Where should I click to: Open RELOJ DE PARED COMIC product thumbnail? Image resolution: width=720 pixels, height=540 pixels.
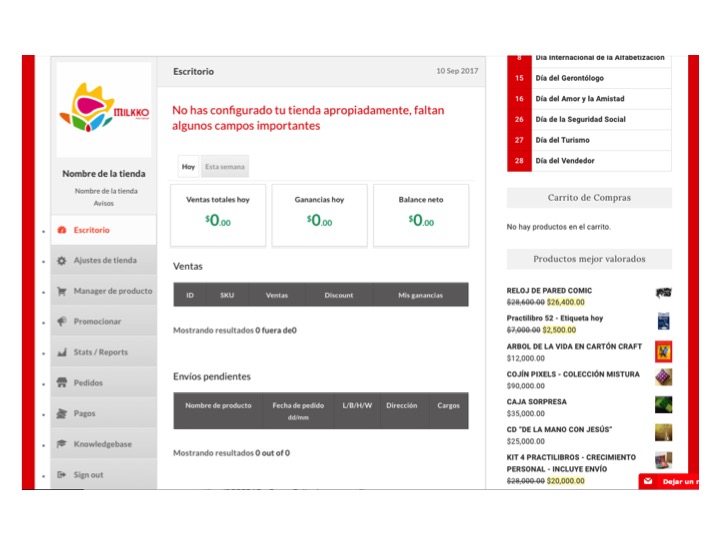(664, 292)
